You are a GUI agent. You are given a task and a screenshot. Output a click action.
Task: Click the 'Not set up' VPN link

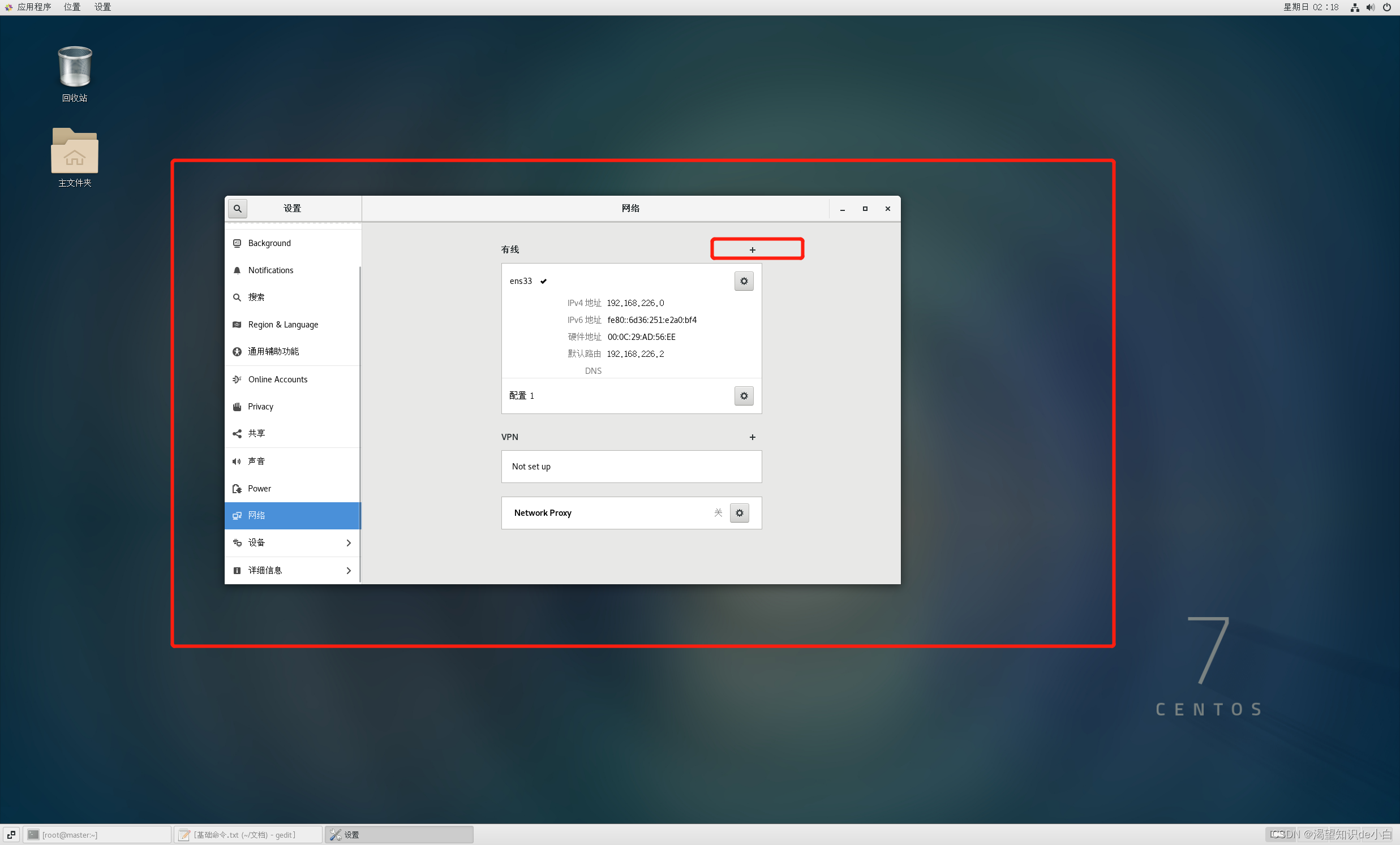coord(630,466)
